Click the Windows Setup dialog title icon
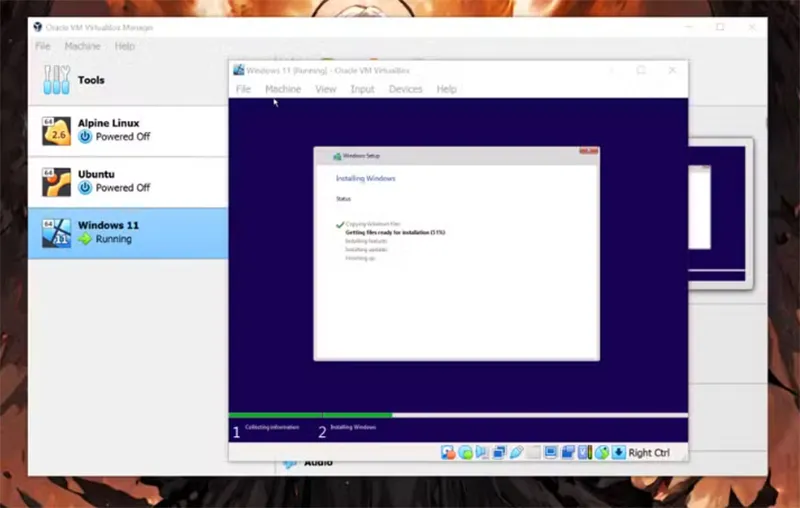The height and width of the screenshot is (508, 800). pyautogui.click(x=337, y=156)
